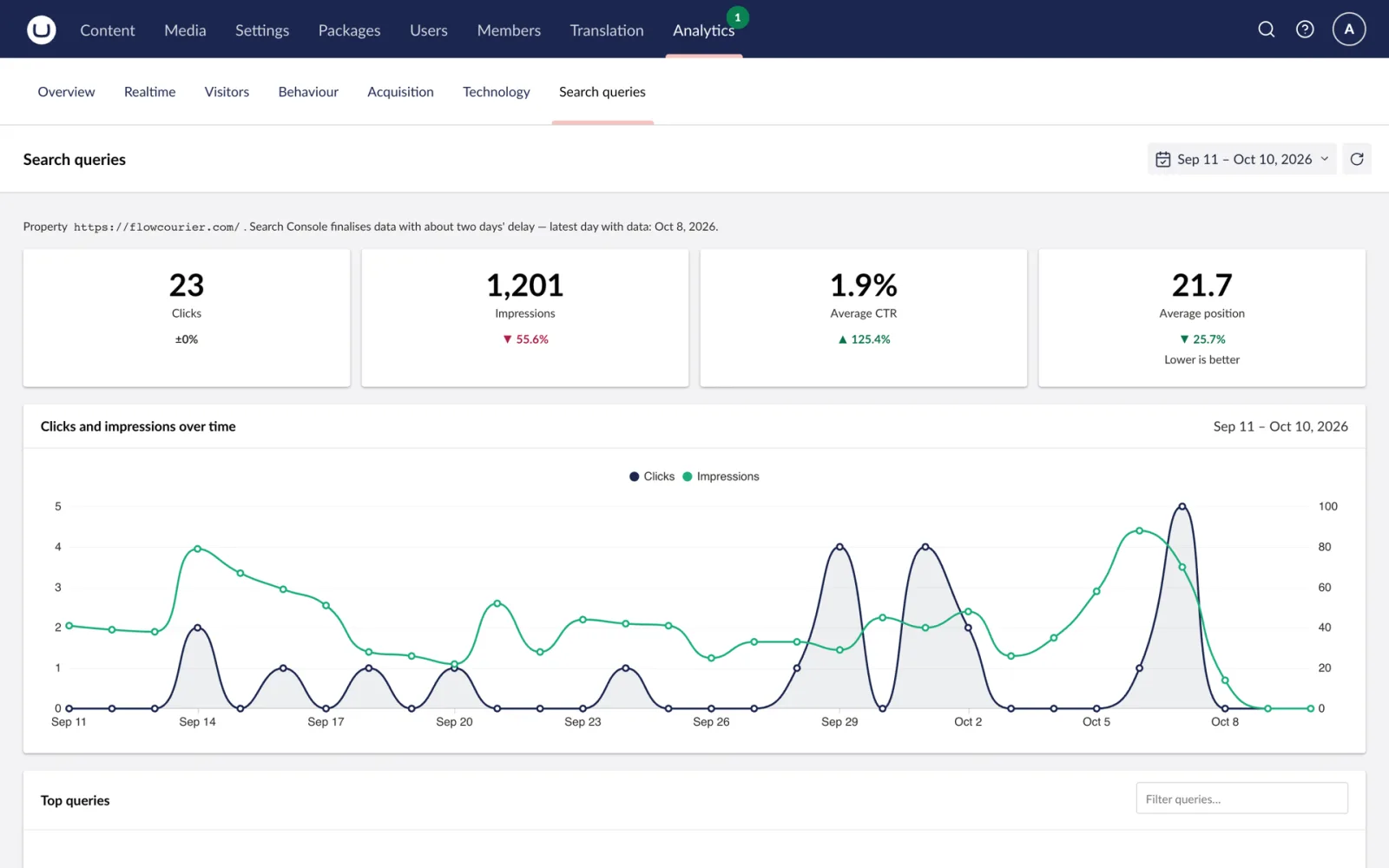Image resolution: width=1389 pixels, height=868 pixels.
Task: Click the ▼ 55.6% impressions change value
Action: pos(526,339)
